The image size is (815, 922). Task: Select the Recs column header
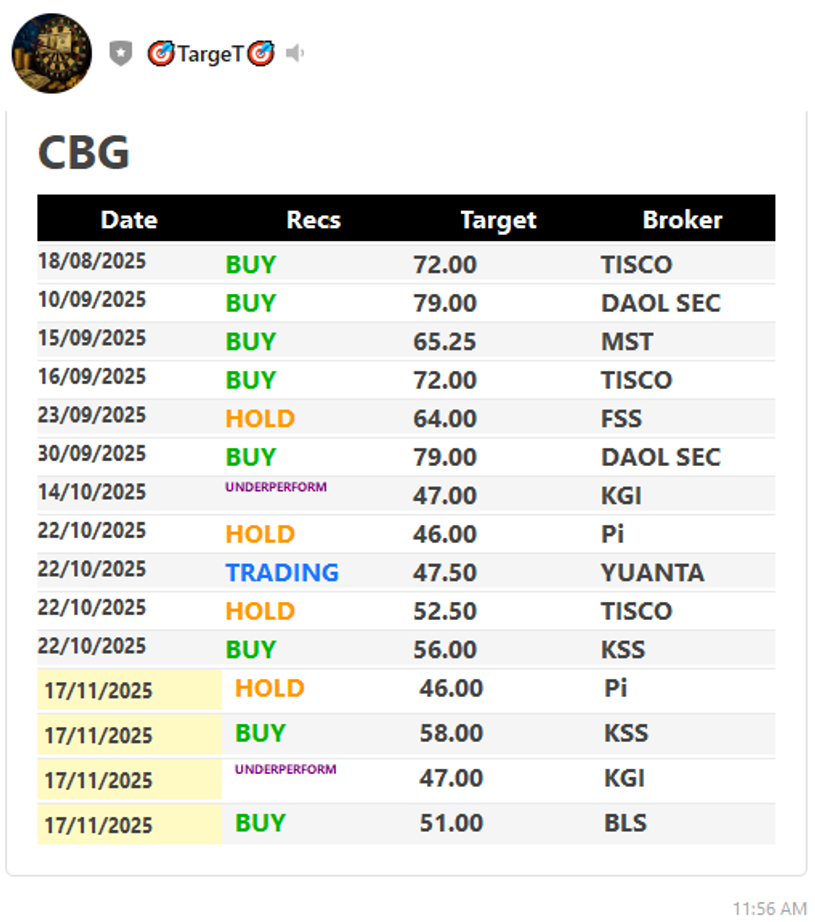coord(313,220)
